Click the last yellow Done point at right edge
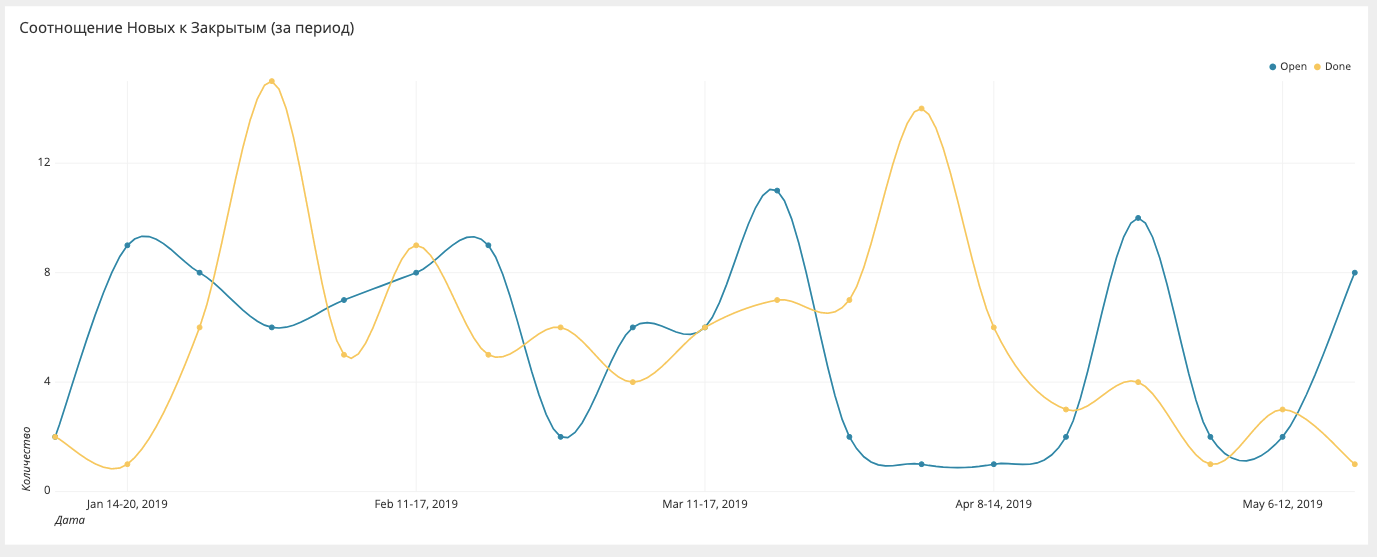The height and width of the screenshot is (557, 1377). coord(1355,464)
